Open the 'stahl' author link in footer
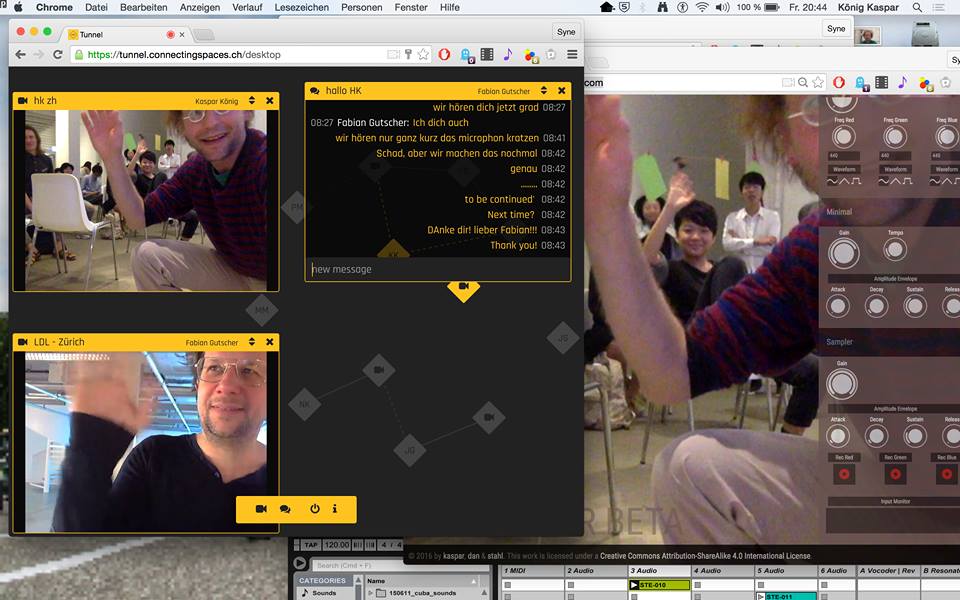 pos(495,556)
